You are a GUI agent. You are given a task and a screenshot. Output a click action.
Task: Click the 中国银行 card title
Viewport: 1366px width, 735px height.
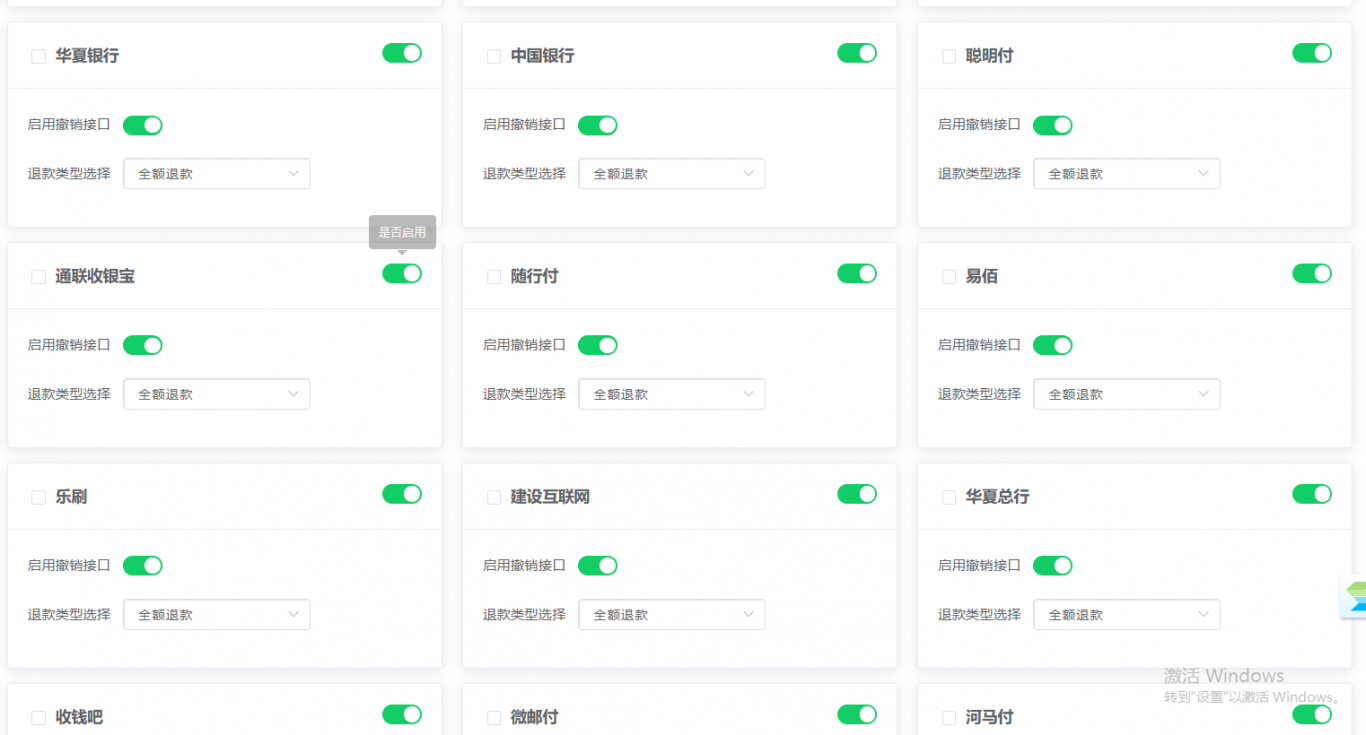tap(543, 56)
